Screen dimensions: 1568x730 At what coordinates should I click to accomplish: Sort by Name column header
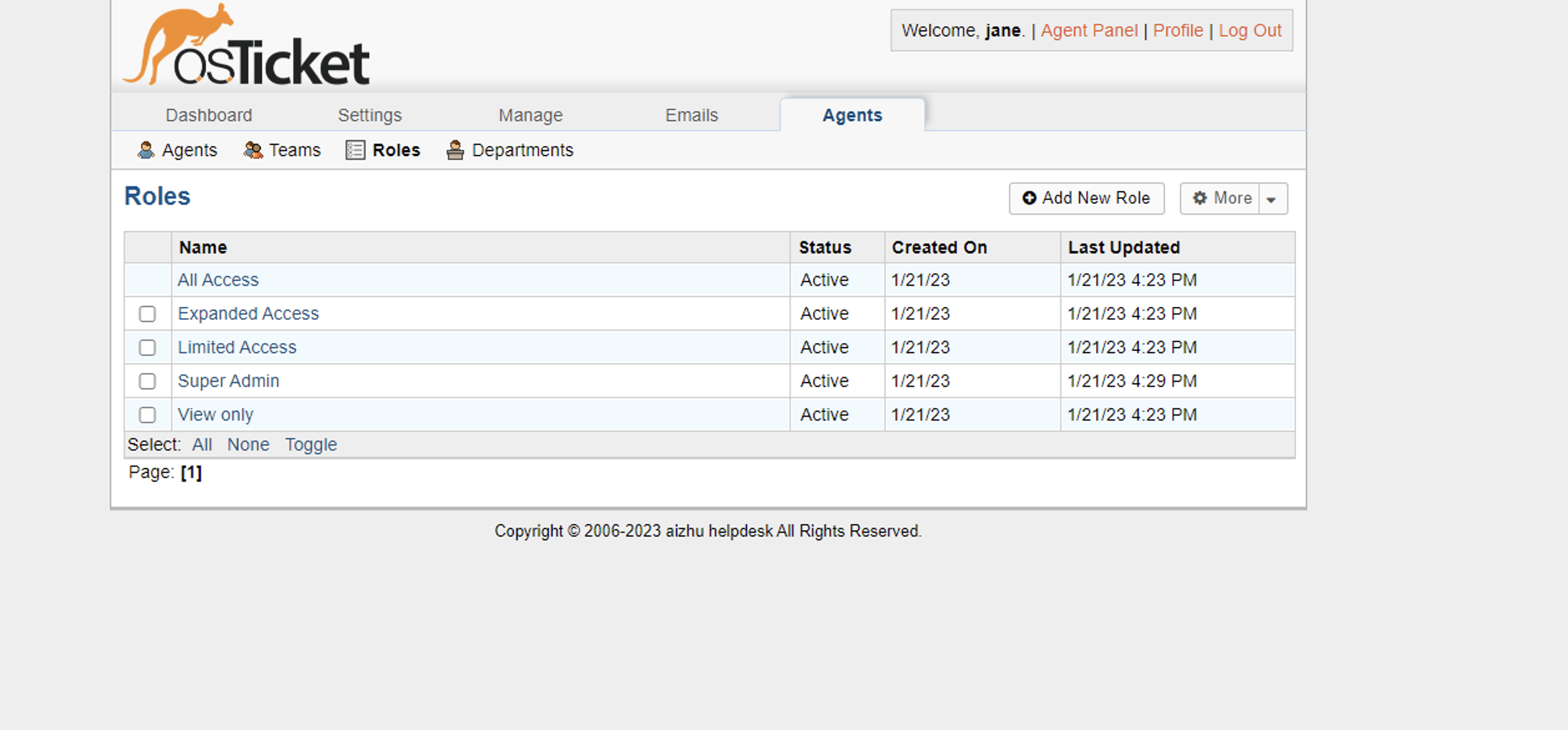pos(203,248)
